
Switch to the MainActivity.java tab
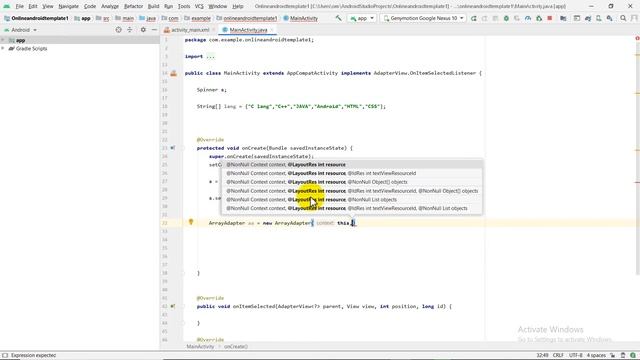(248, 30)
